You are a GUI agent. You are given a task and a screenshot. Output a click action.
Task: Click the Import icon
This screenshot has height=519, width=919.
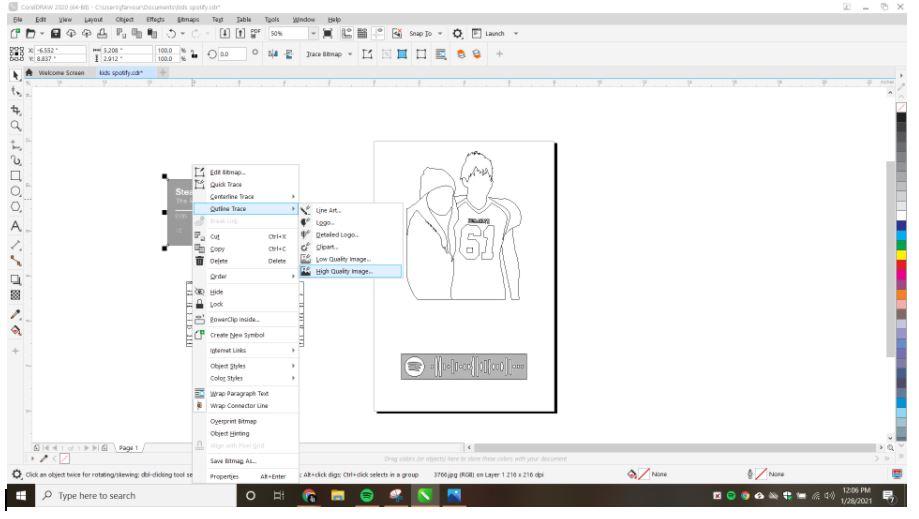[x=224, y=33]
